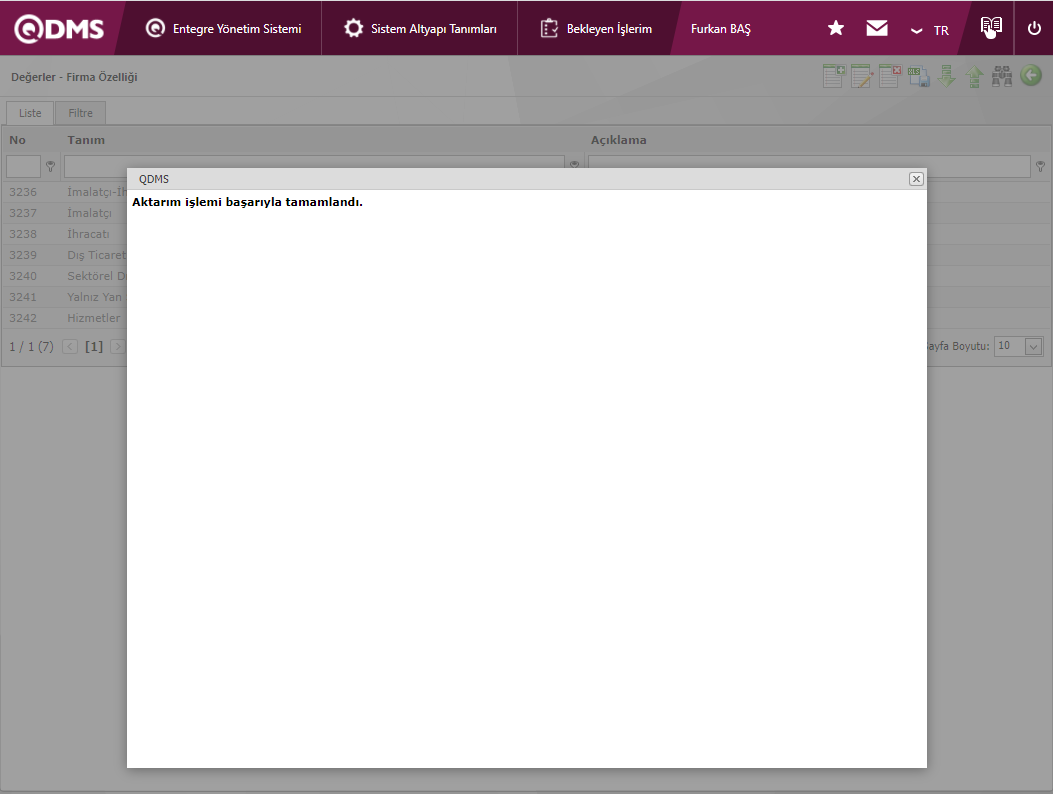The height and width of the screenshot is (794, 1053).
Task: Edit record pencil icon in toolbar
Action: [x=862, y=76]
